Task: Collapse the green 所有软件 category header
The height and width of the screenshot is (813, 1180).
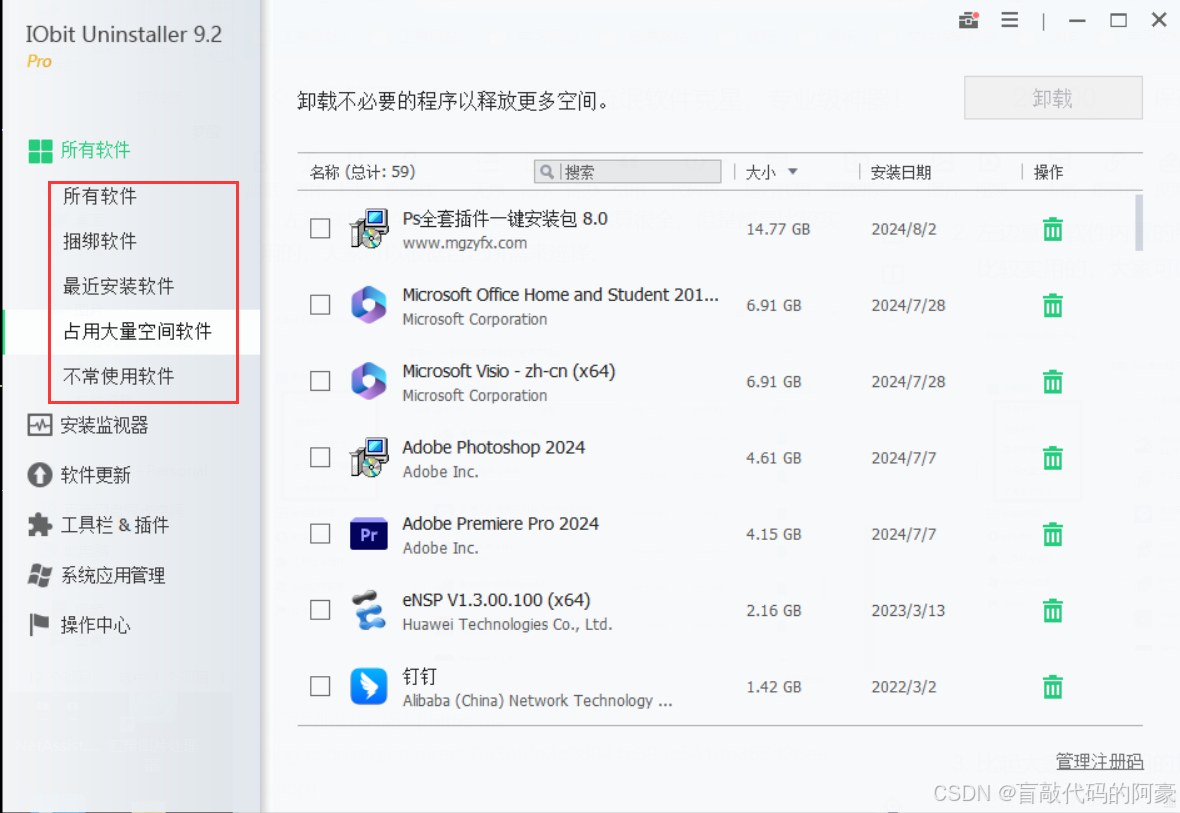Action: pyautogui.click(x=95, y=151)
